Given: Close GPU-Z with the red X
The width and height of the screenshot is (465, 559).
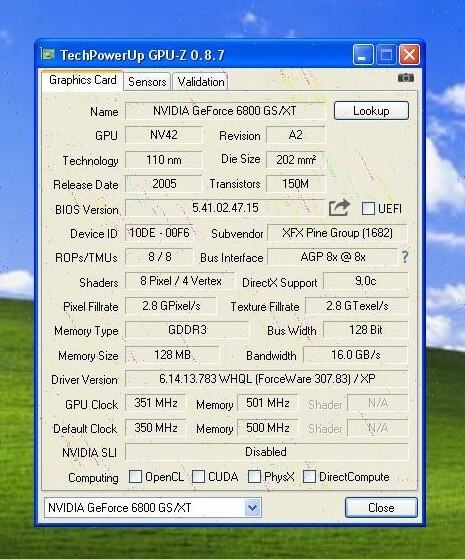Looking at the screenshot, I should 409,55.
